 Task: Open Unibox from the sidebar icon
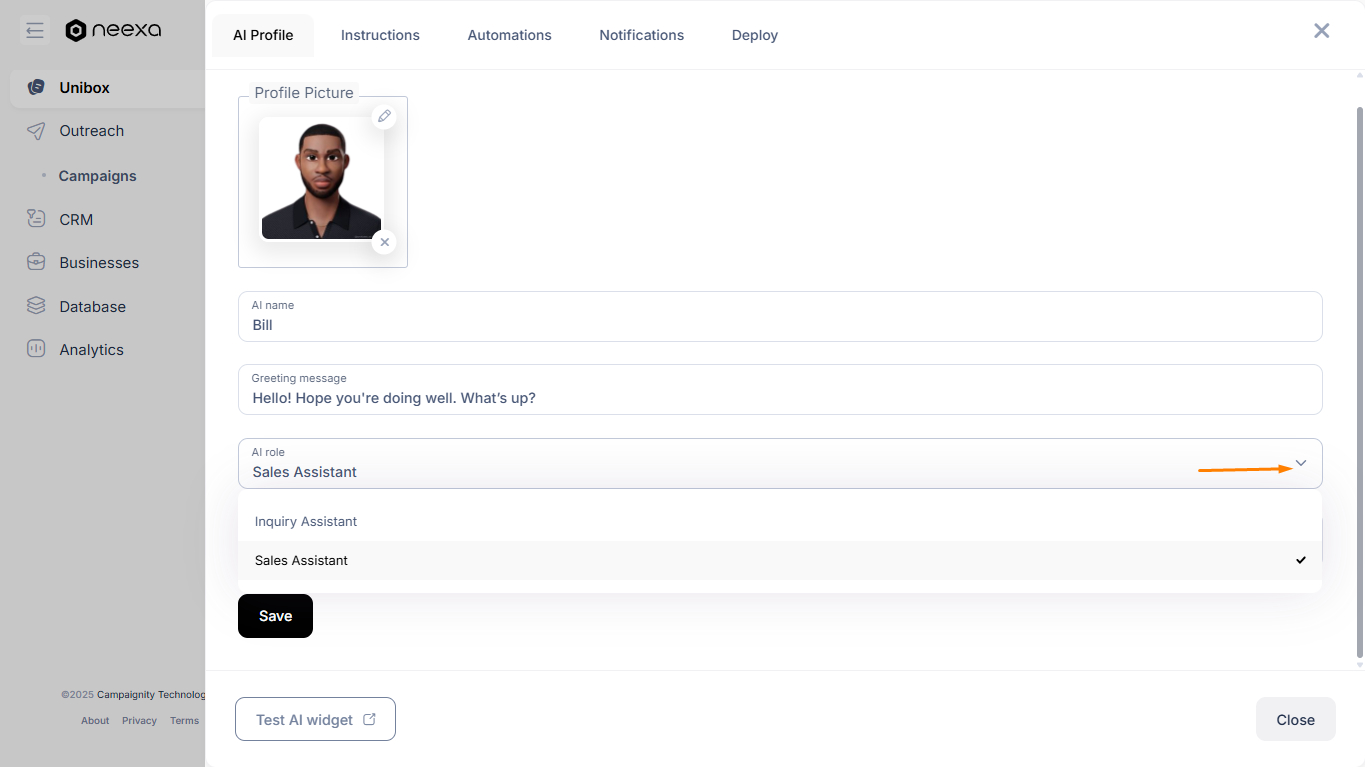pos(36,87)
